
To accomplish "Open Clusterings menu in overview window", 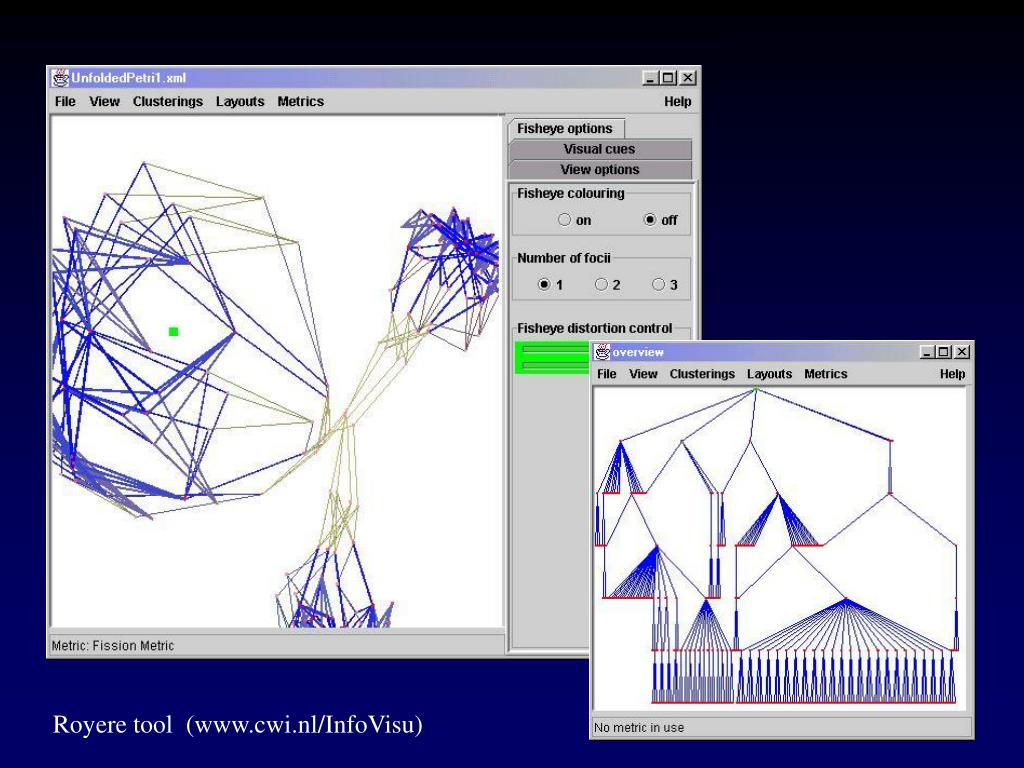I will point(702,374).
